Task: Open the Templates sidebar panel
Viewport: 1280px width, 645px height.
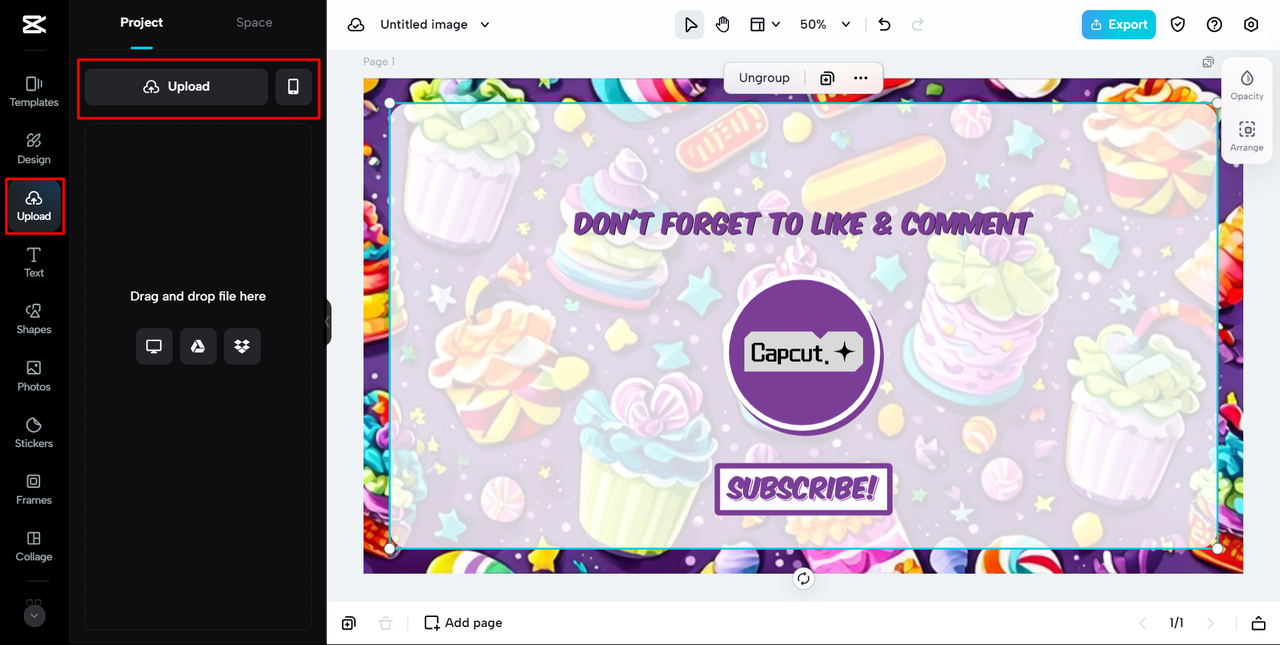Action: (x=34, y=91)
